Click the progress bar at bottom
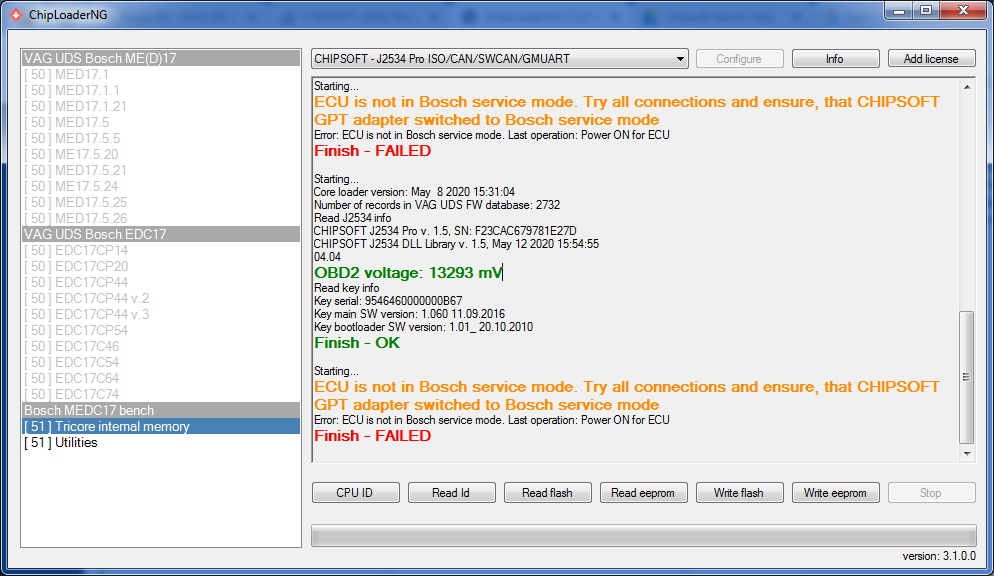 tap(643, 535)
